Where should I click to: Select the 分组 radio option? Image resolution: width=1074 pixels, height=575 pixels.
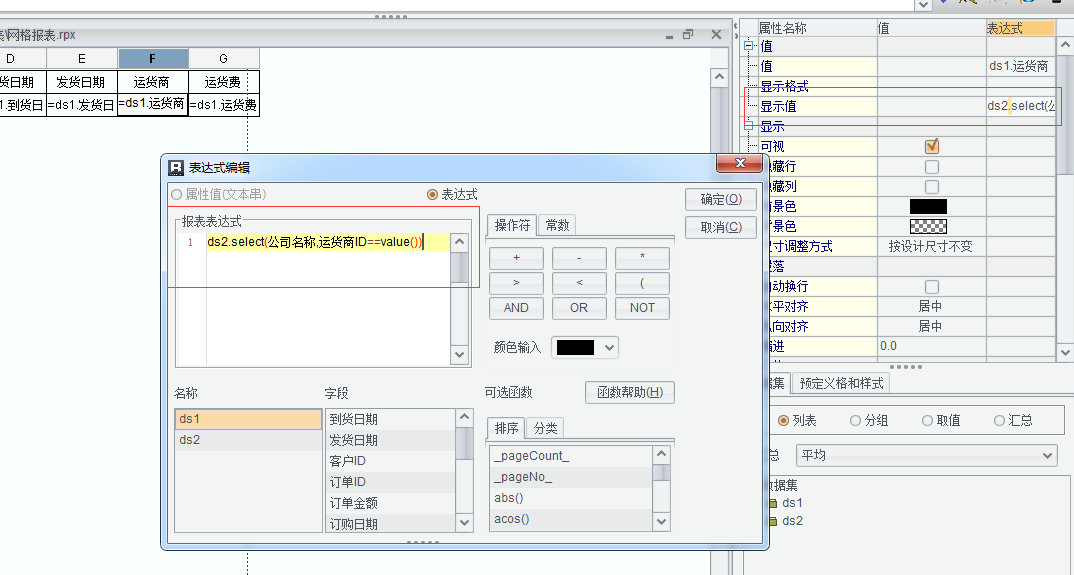point(855,420)
